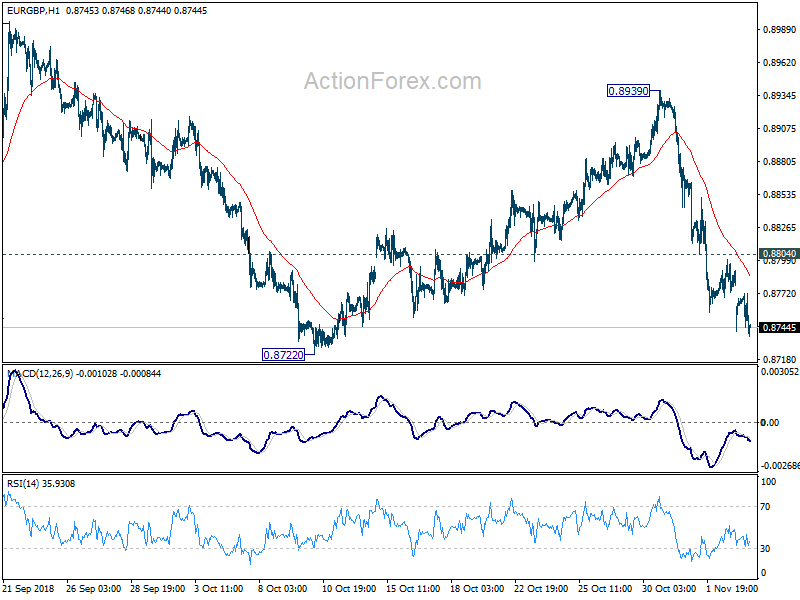Click the 10 Oct 19:00 time label
800x600 pixels.
point(349,588)
